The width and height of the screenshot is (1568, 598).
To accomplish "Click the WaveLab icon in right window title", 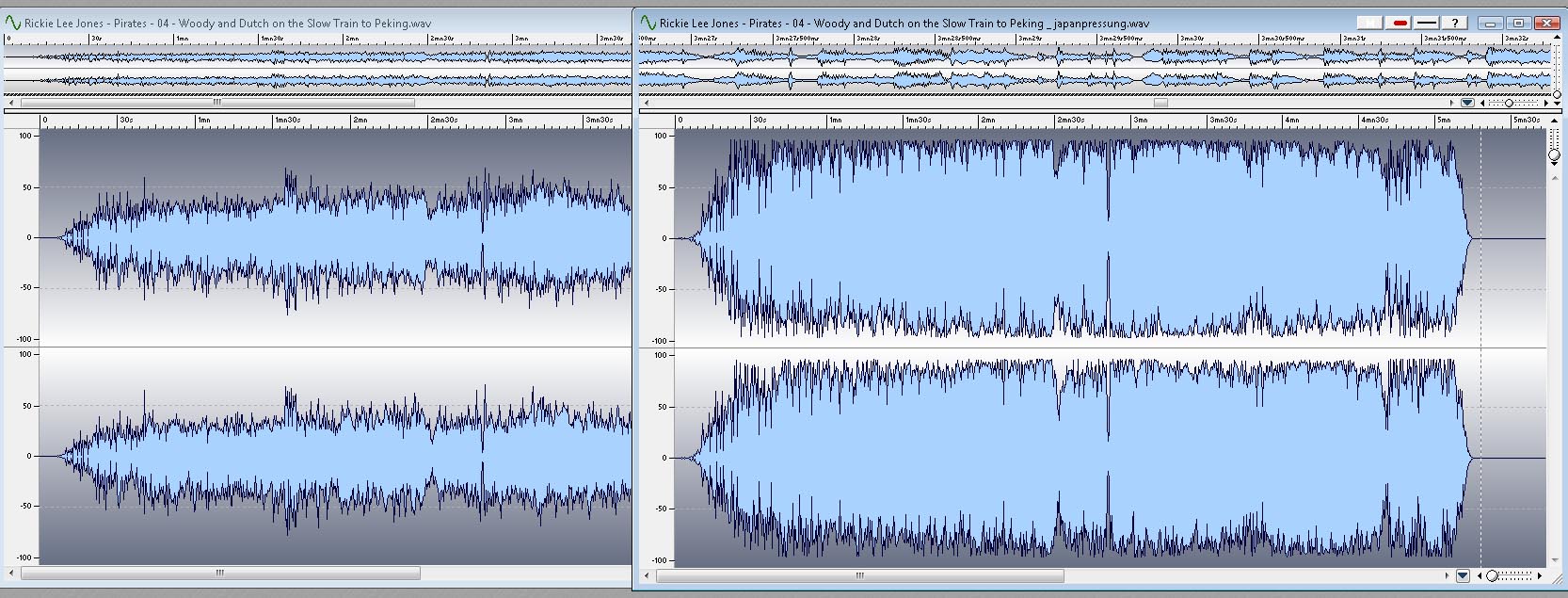I will [x=648, y=23].
